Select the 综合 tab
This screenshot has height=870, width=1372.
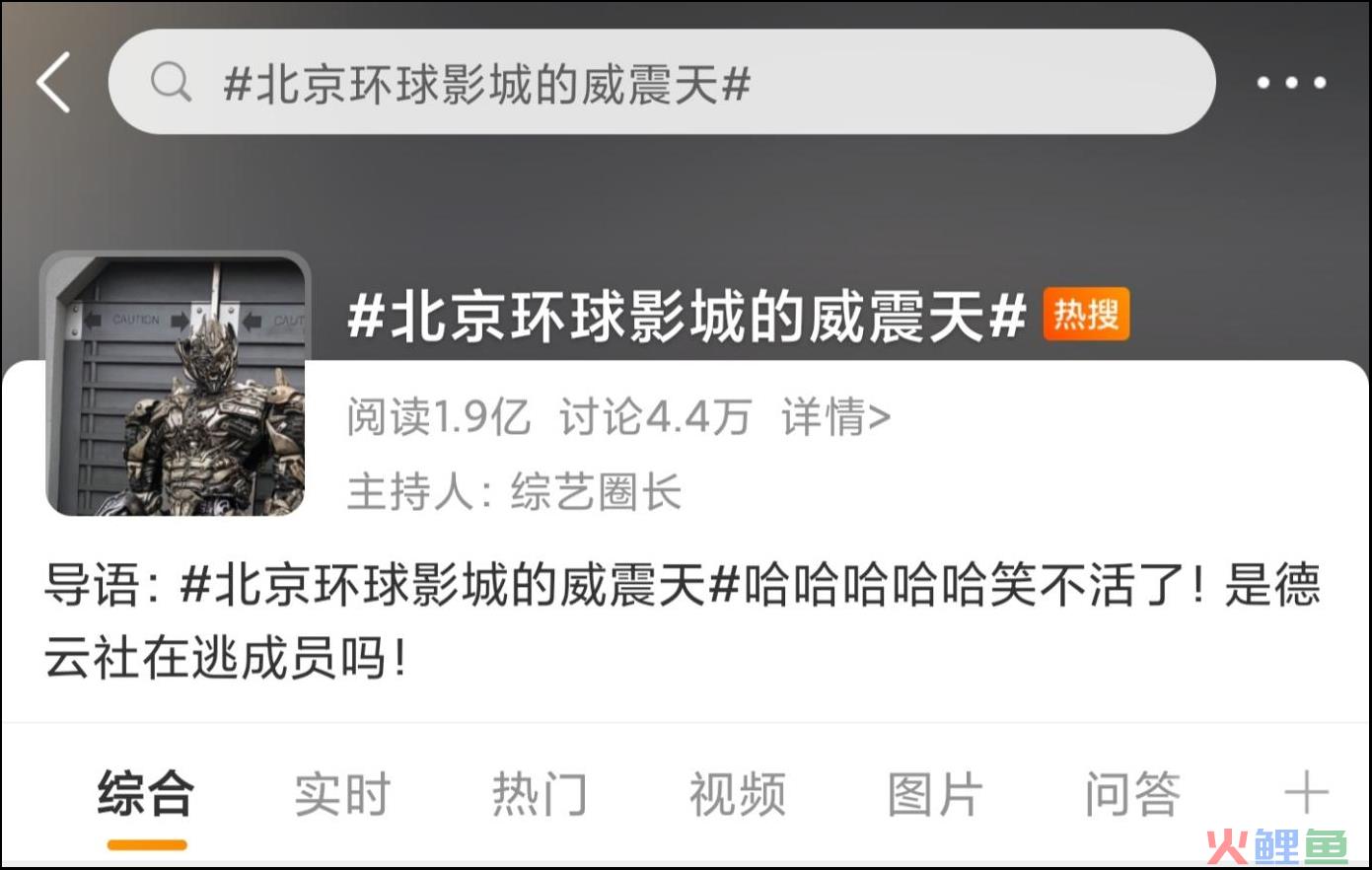point(146,794)
